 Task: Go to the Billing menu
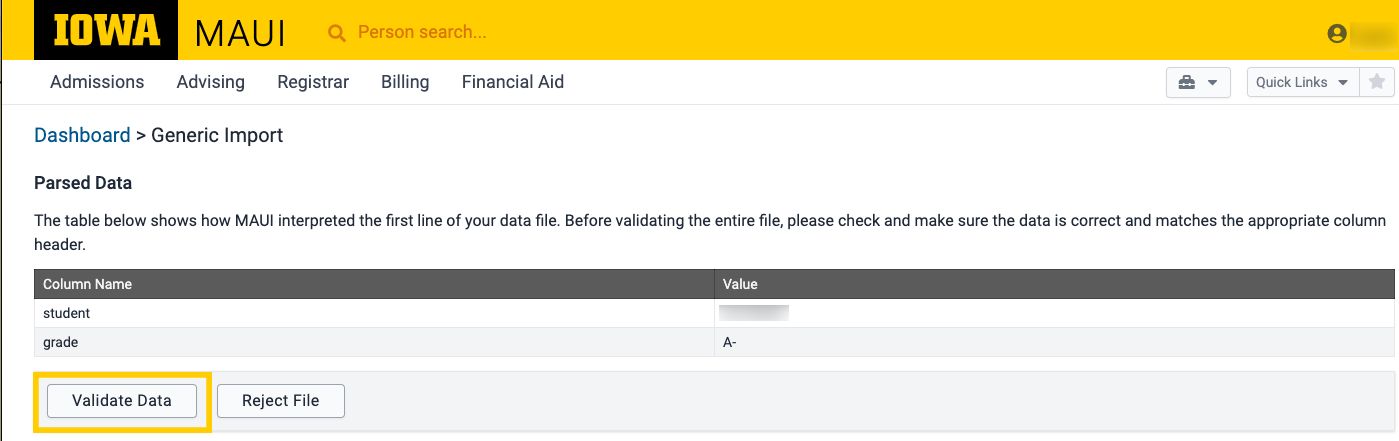[405, 82]
